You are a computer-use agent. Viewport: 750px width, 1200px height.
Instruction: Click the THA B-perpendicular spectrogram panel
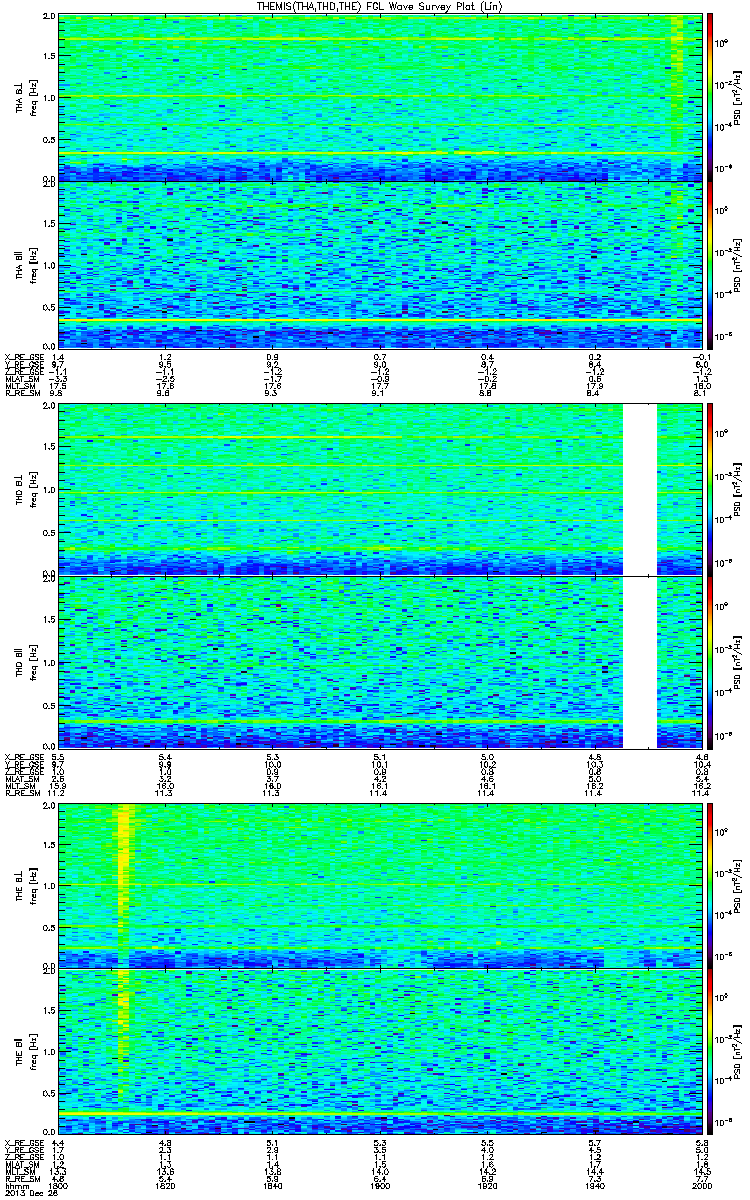pos(380,97)
